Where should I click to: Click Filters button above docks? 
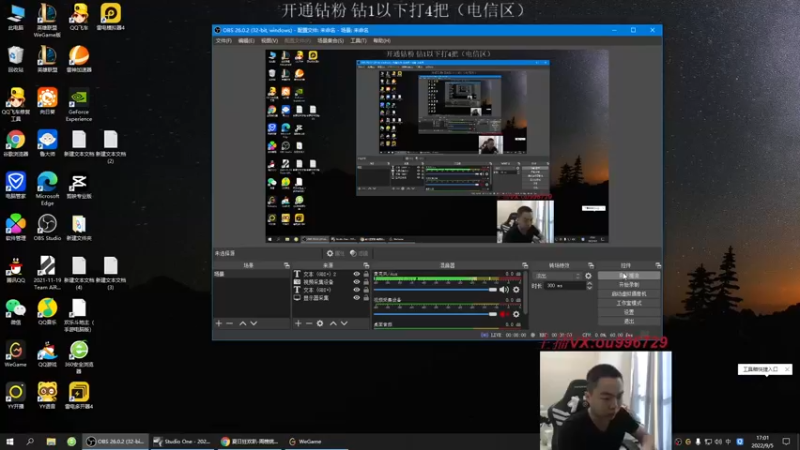click(x=359, y=253)
